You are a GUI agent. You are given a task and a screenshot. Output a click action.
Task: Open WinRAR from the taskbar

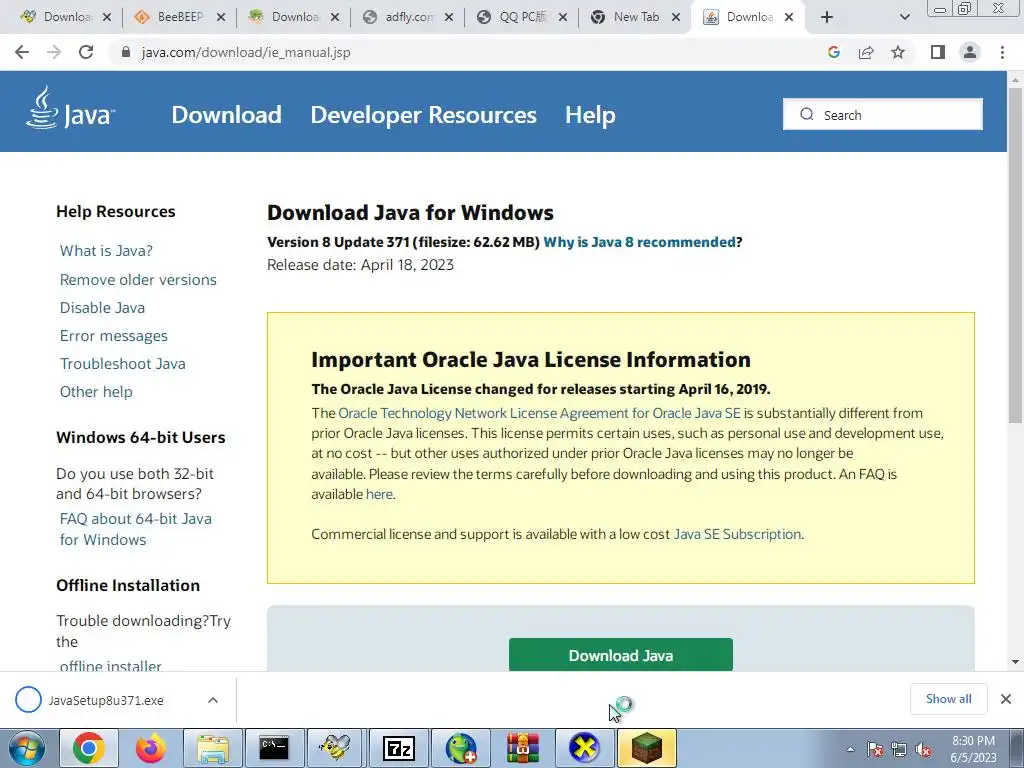coord(522,748)
